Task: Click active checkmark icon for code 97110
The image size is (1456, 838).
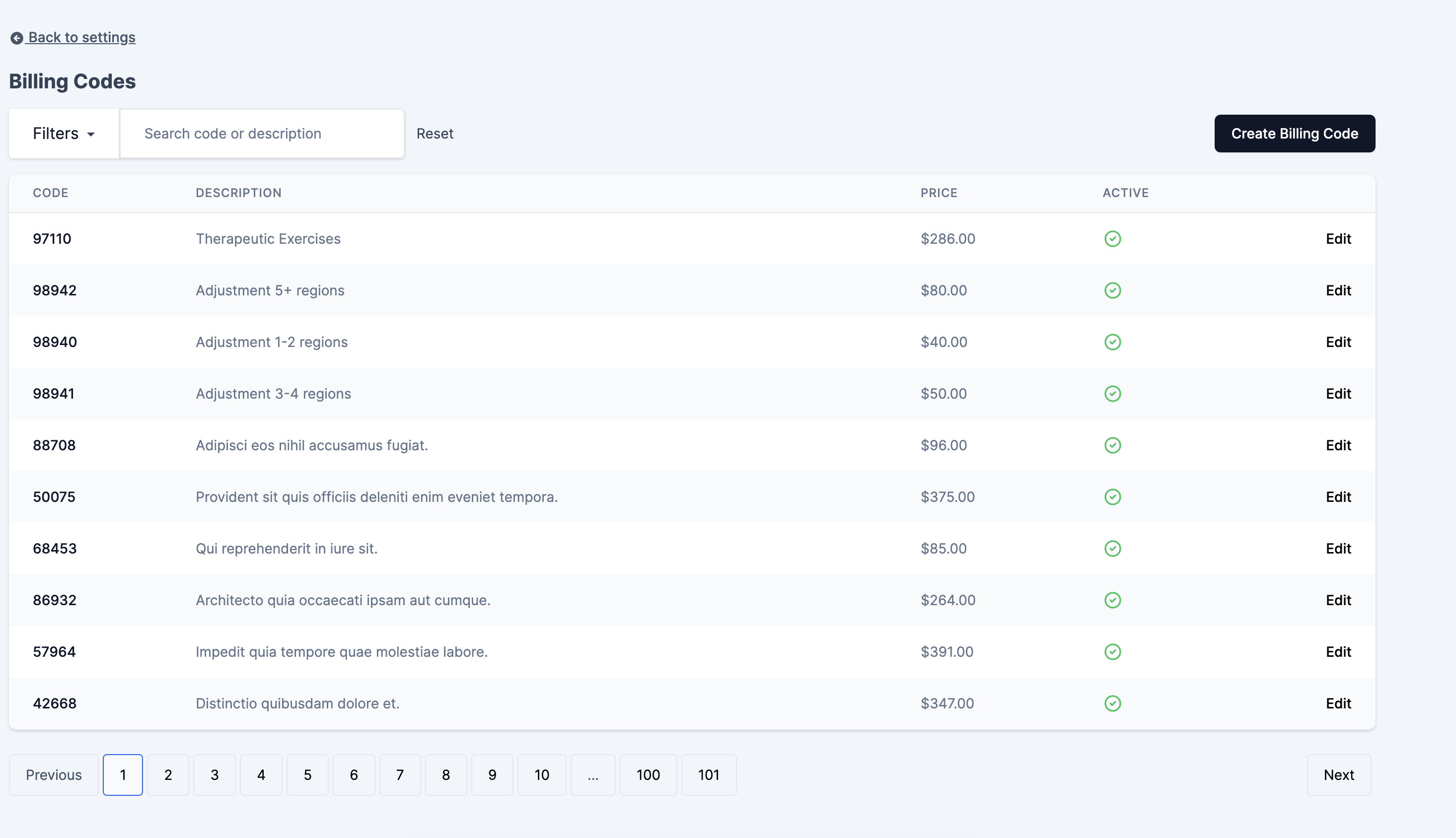Action: click(x=1112, y=239)
